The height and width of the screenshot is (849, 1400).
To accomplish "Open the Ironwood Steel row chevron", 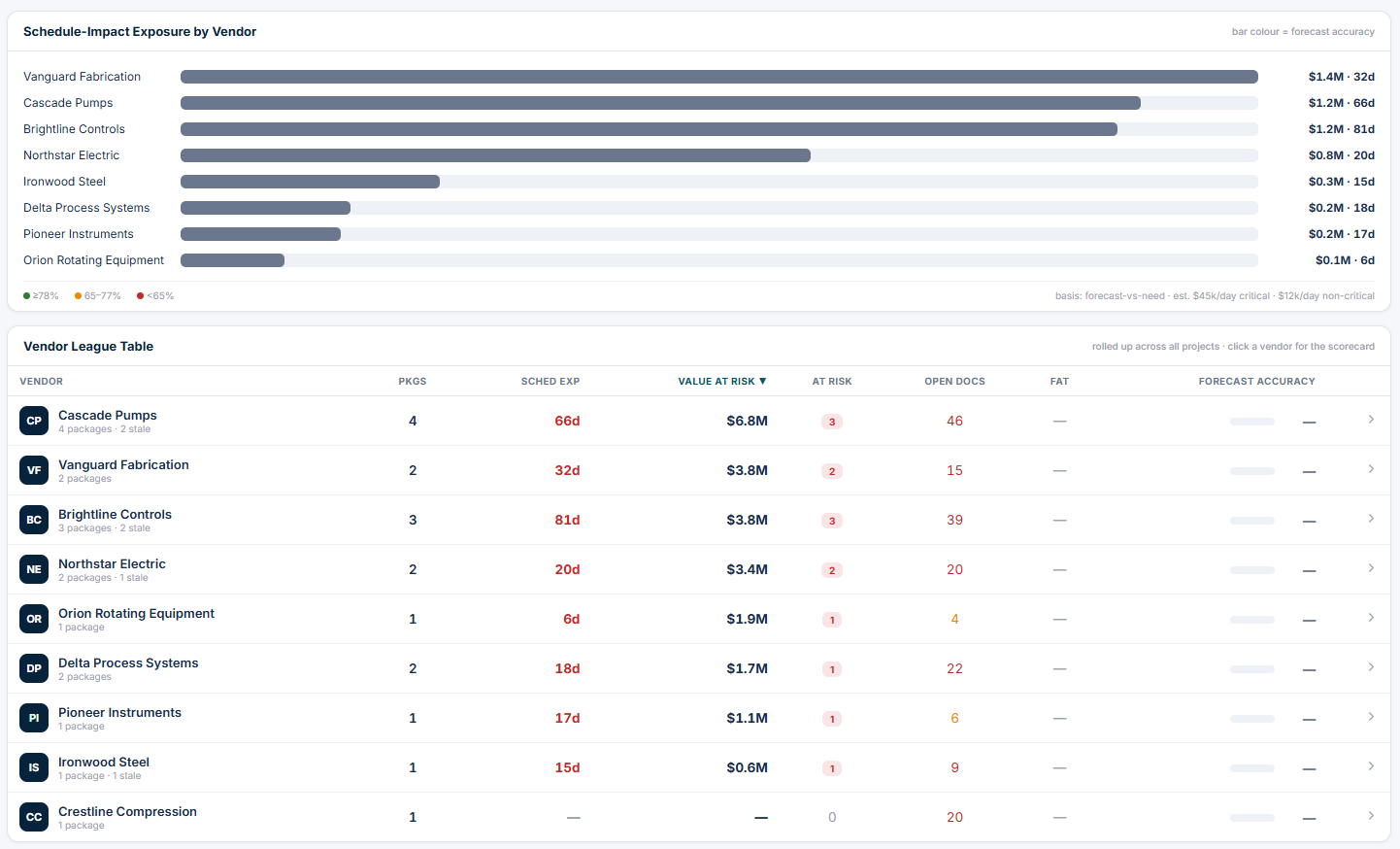I will (1371, 766).
